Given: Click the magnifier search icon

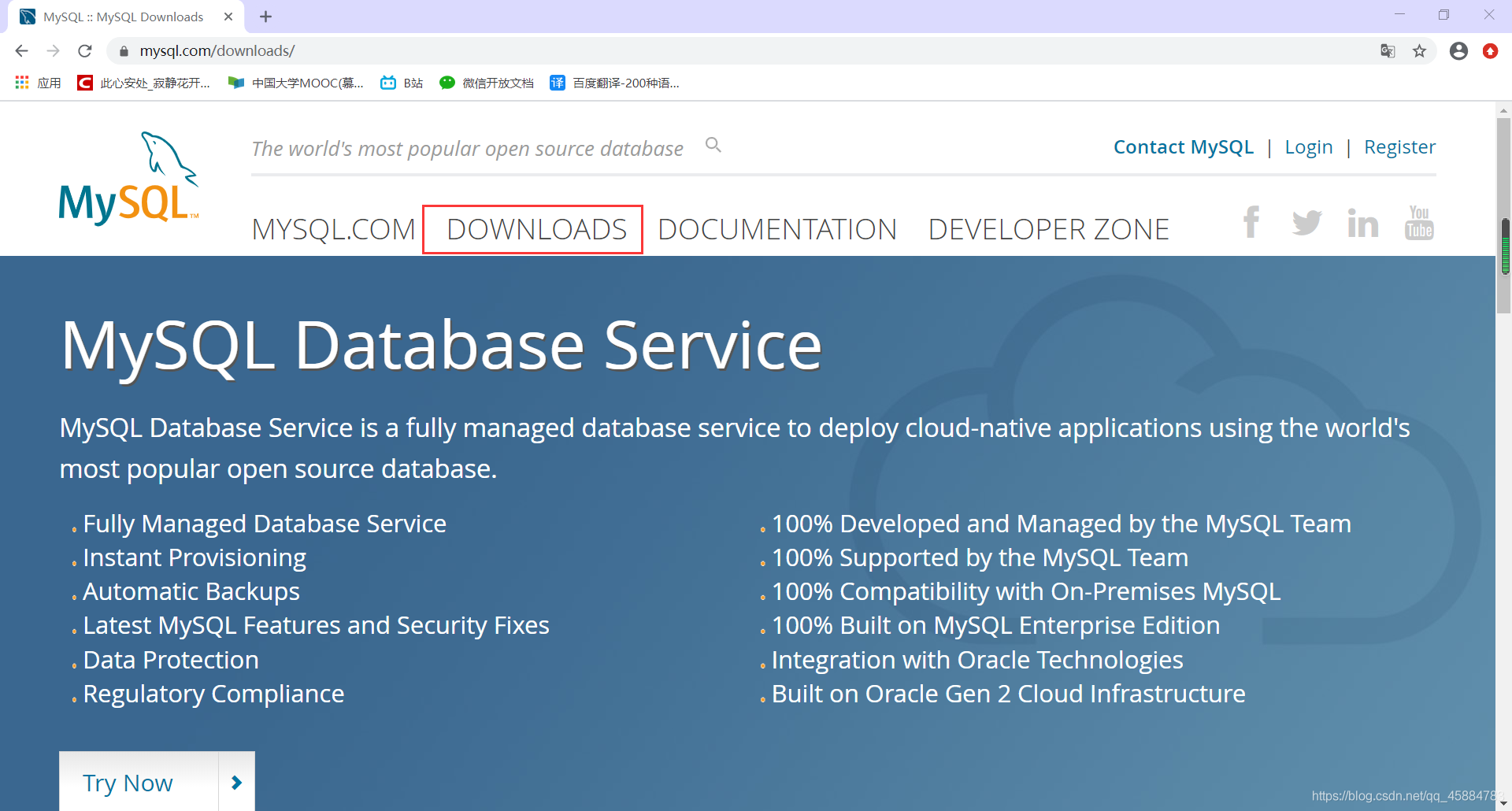Looking at the screenshot, I should pos(713,145).
